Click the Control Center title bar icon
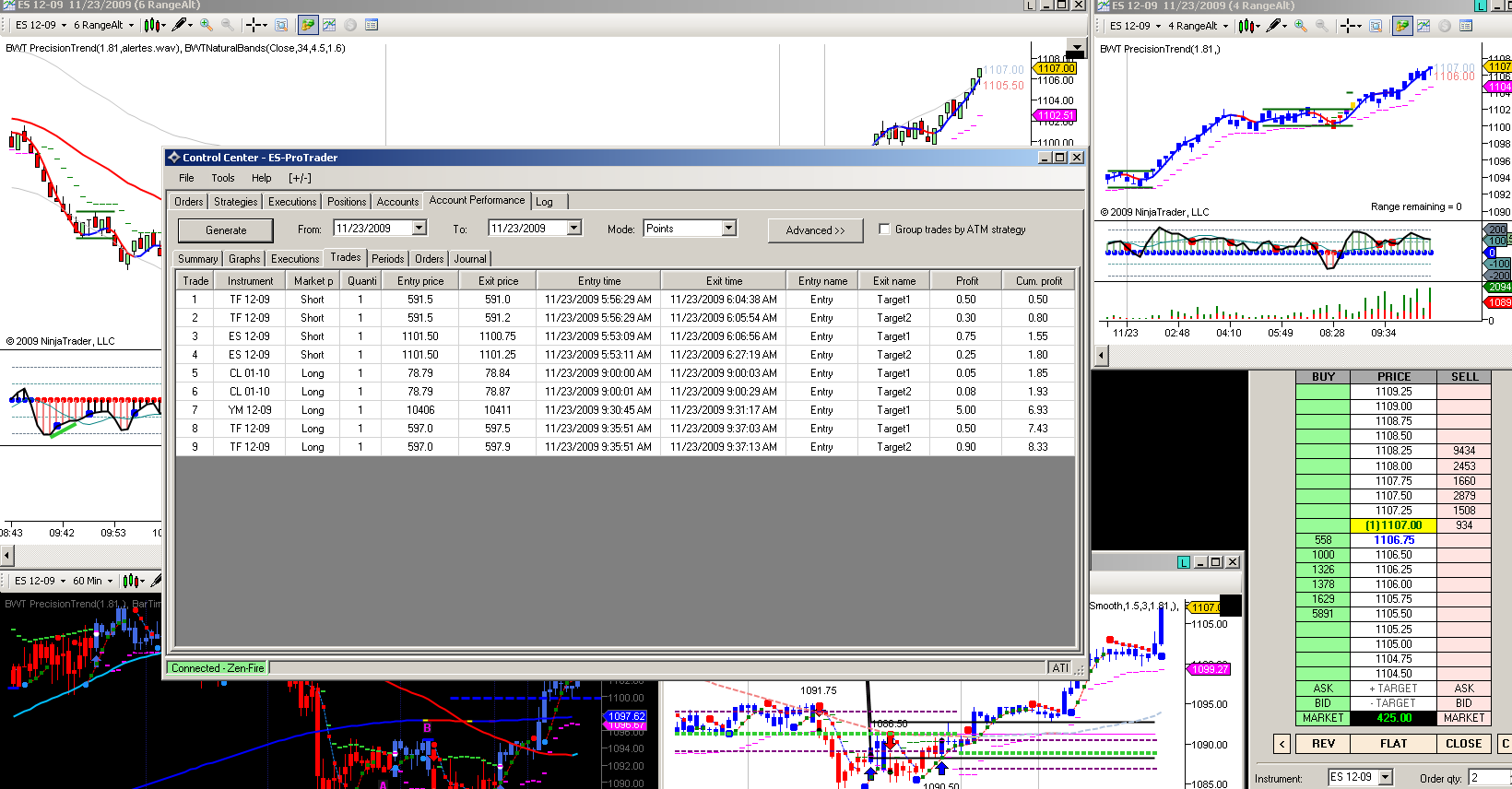This screenshot has height=789, width=1512. (x=173, y=158)
